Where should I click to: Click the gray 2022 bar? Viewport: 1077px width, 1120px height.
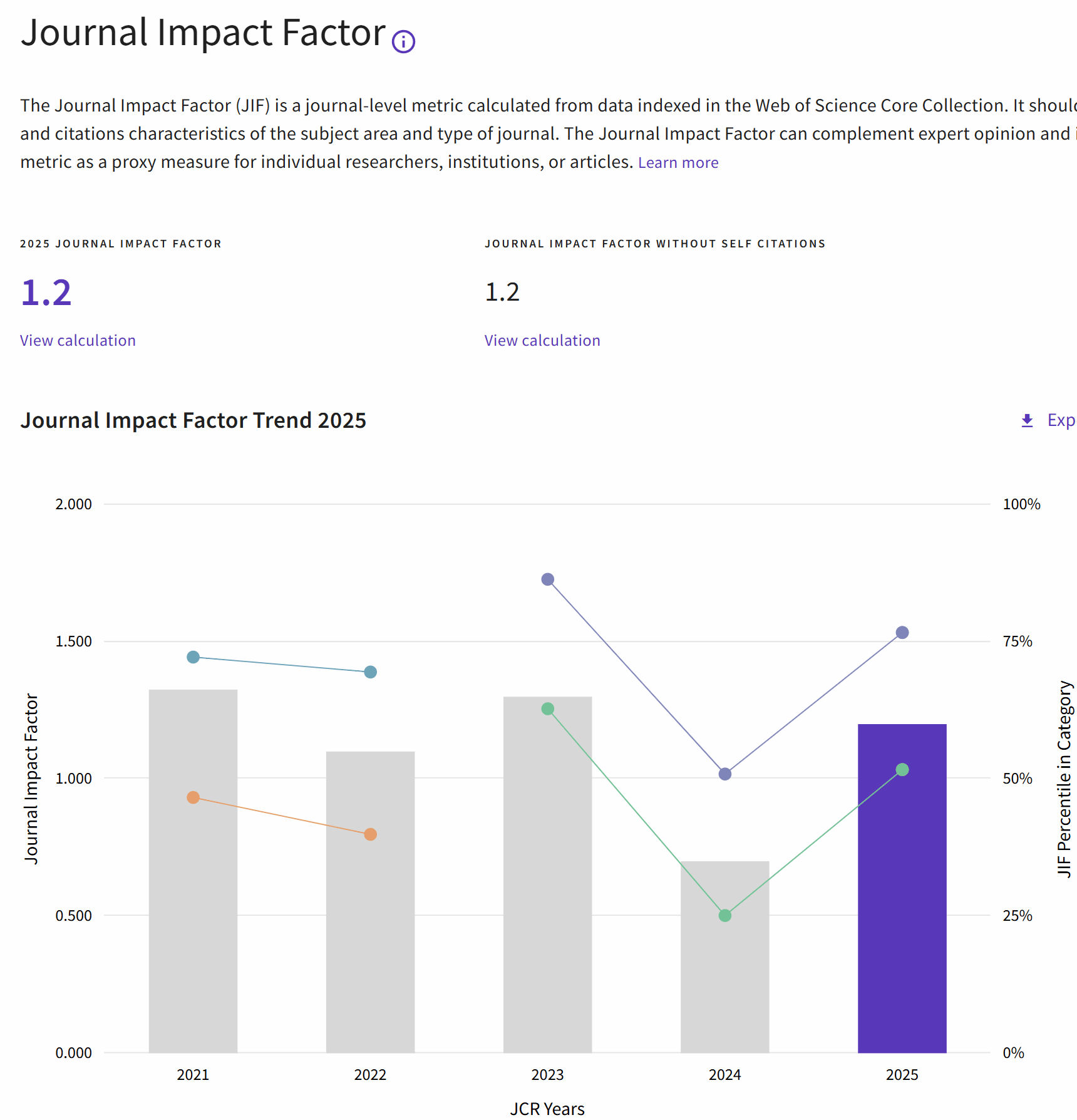pyautogui.click(x=370, y=902)
